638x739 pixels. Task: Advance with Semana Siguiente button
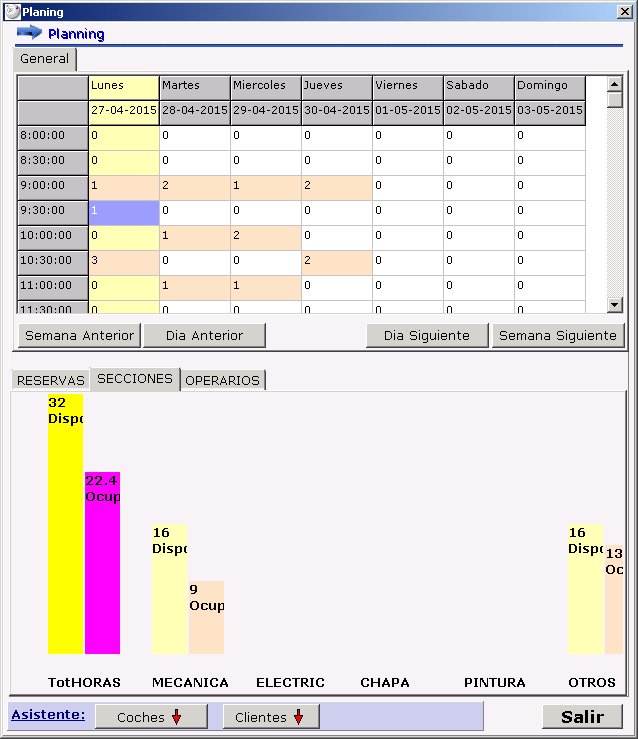558,336
